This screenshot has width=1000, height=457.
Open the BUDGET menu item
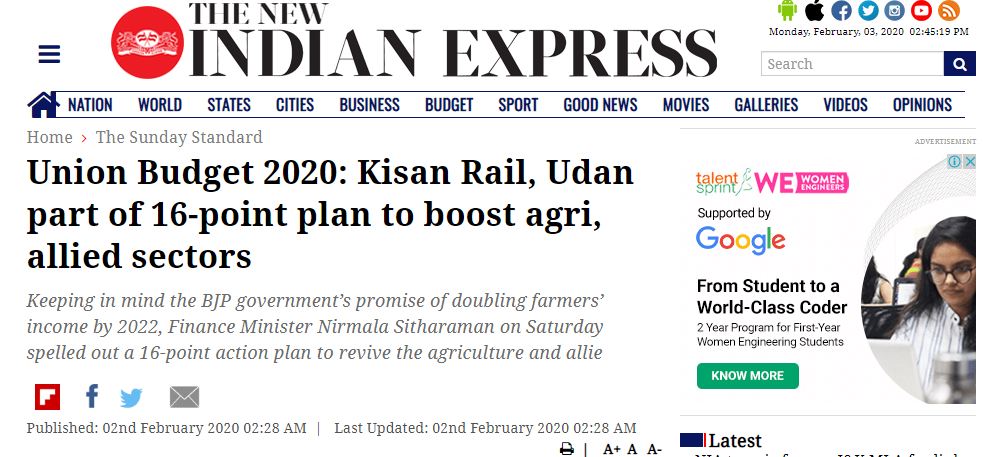tap(449, 105)
